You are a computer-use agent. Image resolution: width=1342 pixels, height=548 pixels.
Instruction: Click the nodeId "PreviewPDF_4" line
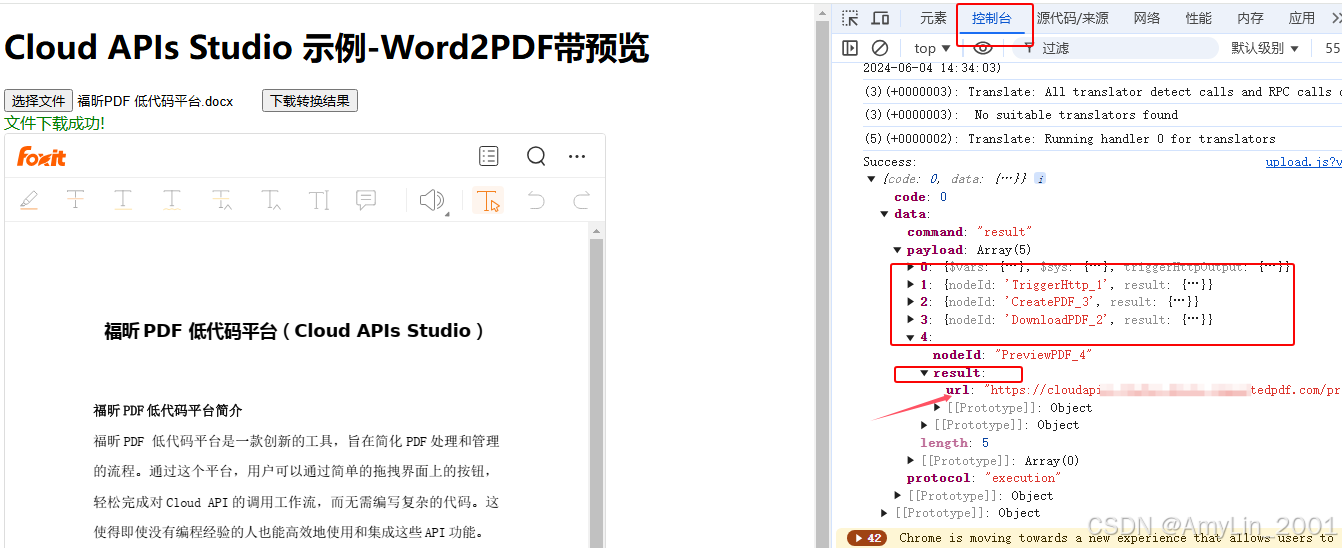click(x=1012, y=355)
